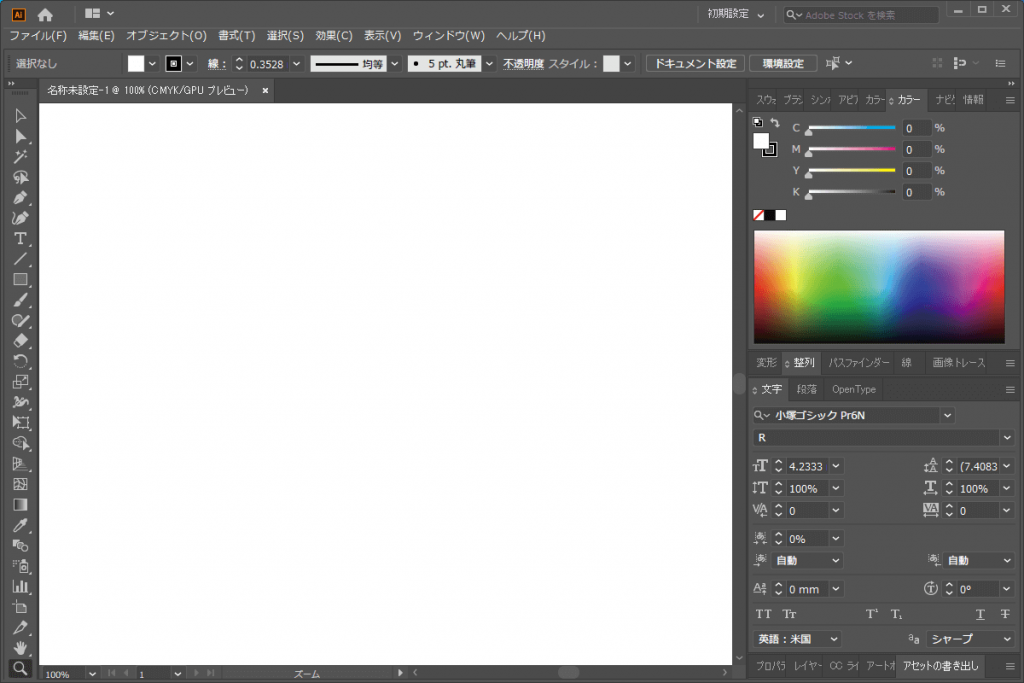
Task: Select the Shape Builder tool
Action: click(x=20, y=443)
